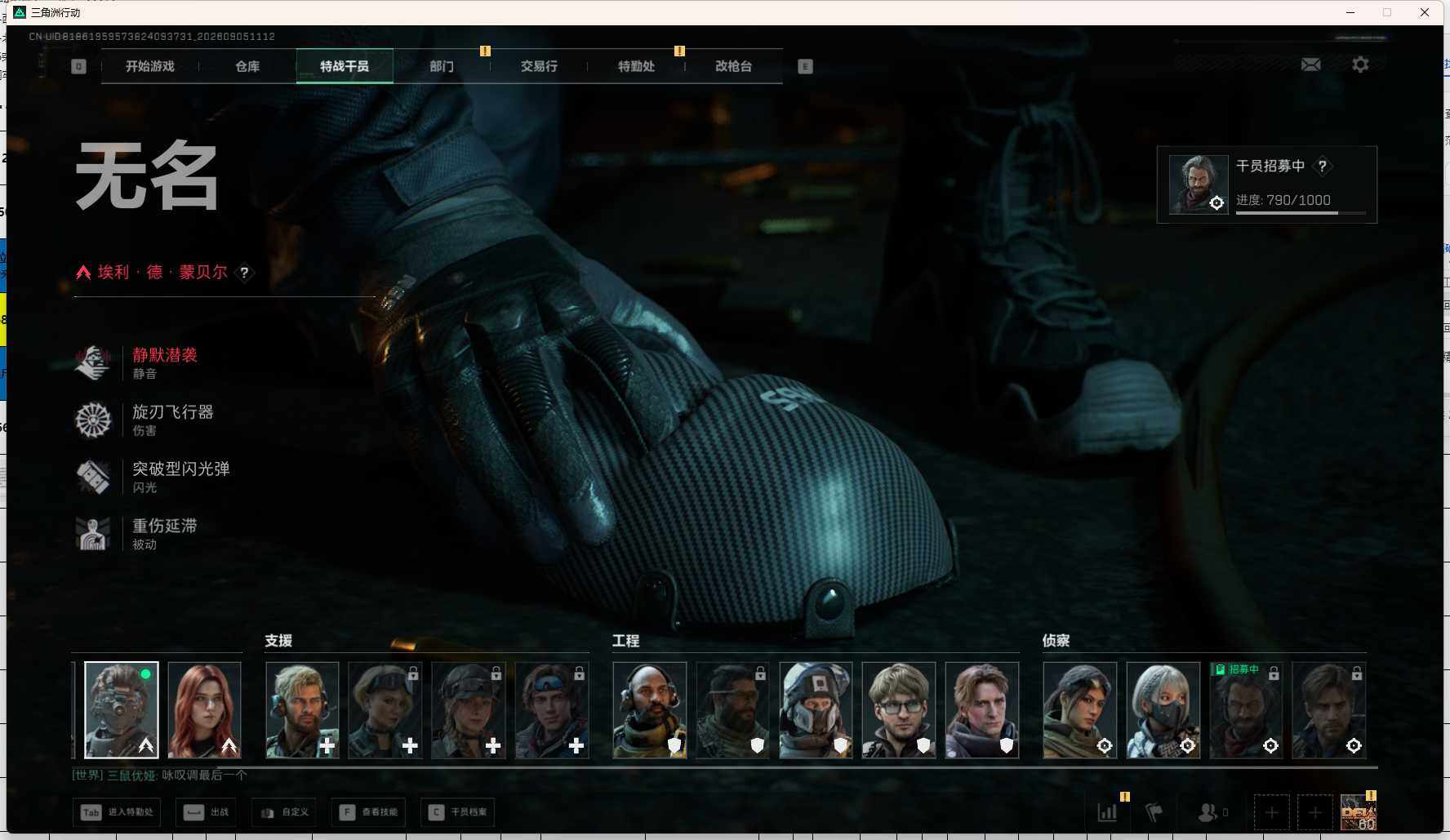The width and height of the screenshot is (1450, 840).
Task: Select the white-haired masked operator under 侦察
Action: click(x=1163, y=710)
